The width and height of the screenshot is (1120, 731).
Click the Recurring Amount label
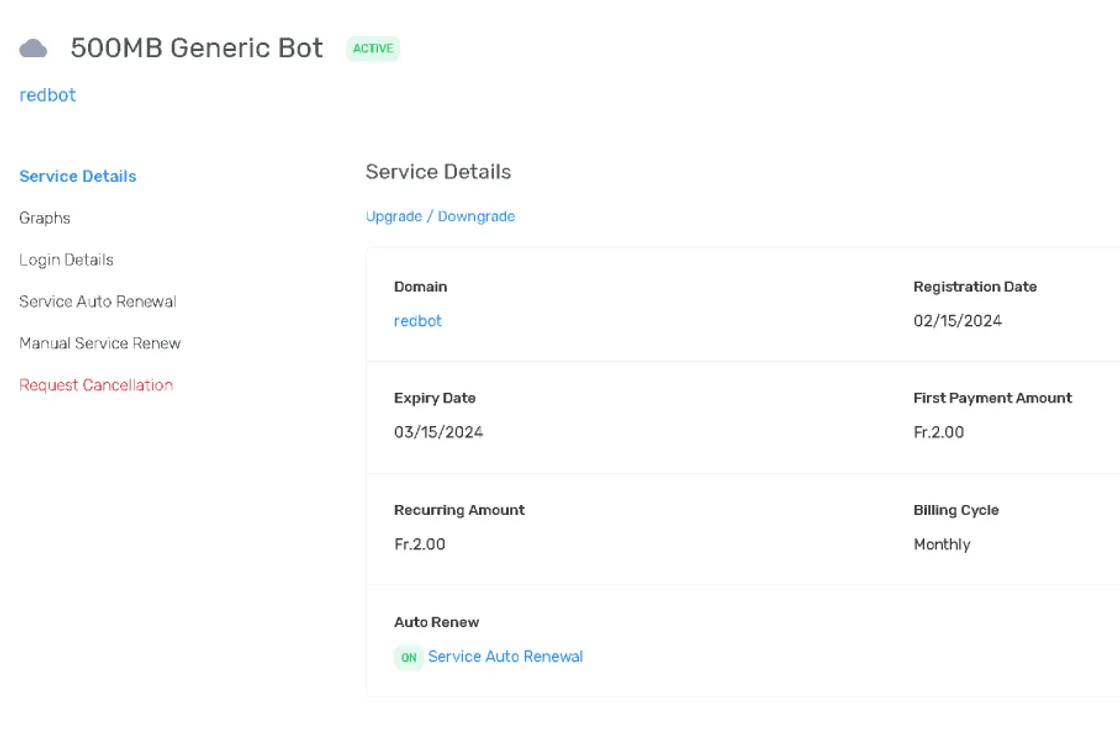(459, 510)
